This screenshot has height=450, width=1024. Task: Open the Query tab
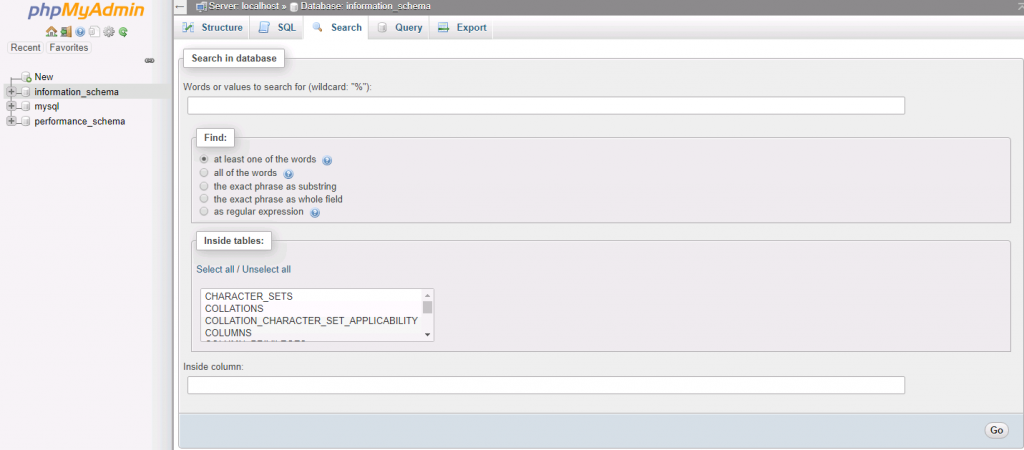(x=399, y=27)
